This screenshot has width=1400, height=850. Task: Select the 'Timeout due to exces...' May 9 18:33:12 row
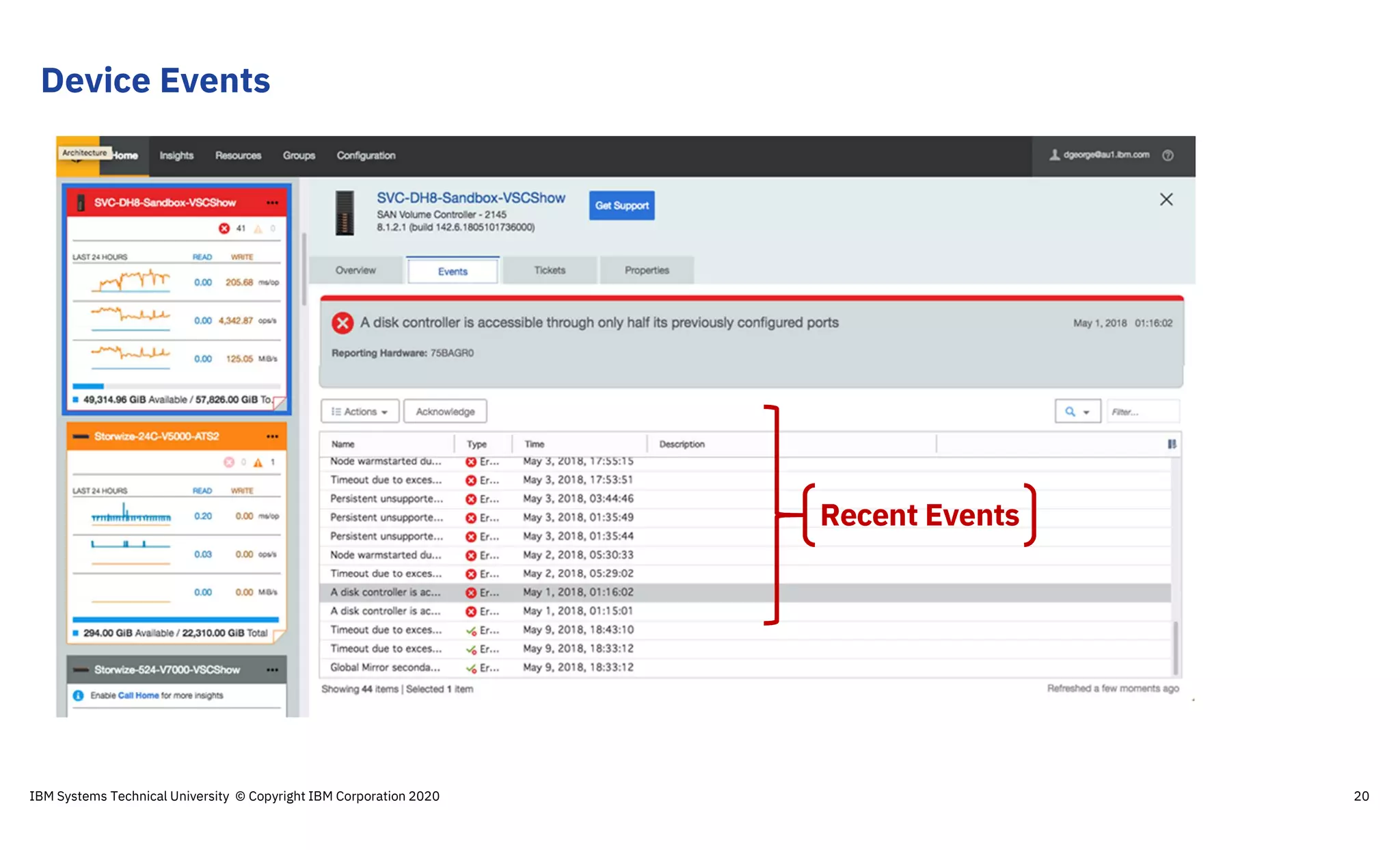[x=746, y=649]
